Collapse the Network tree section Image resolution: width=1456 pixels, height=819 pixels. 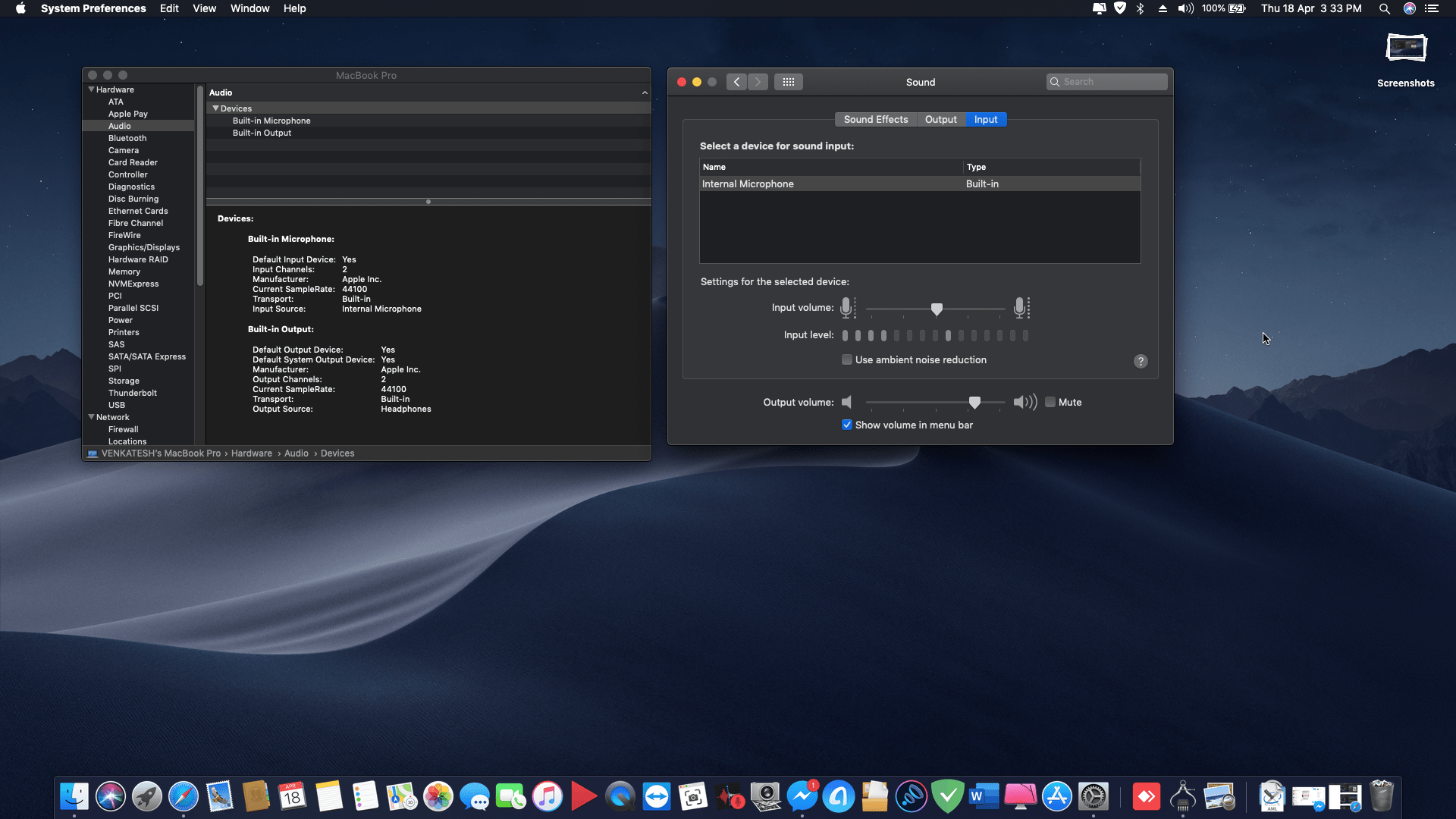point(92,417)
